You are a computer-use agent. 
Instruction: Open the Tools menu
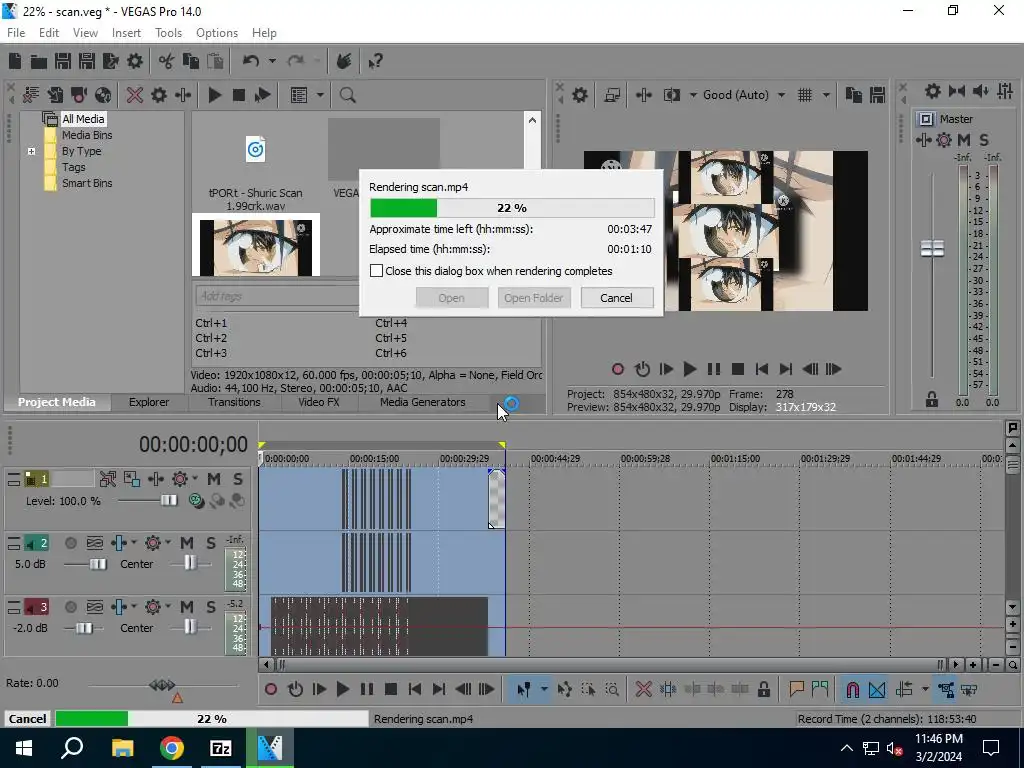pos(168,33)
